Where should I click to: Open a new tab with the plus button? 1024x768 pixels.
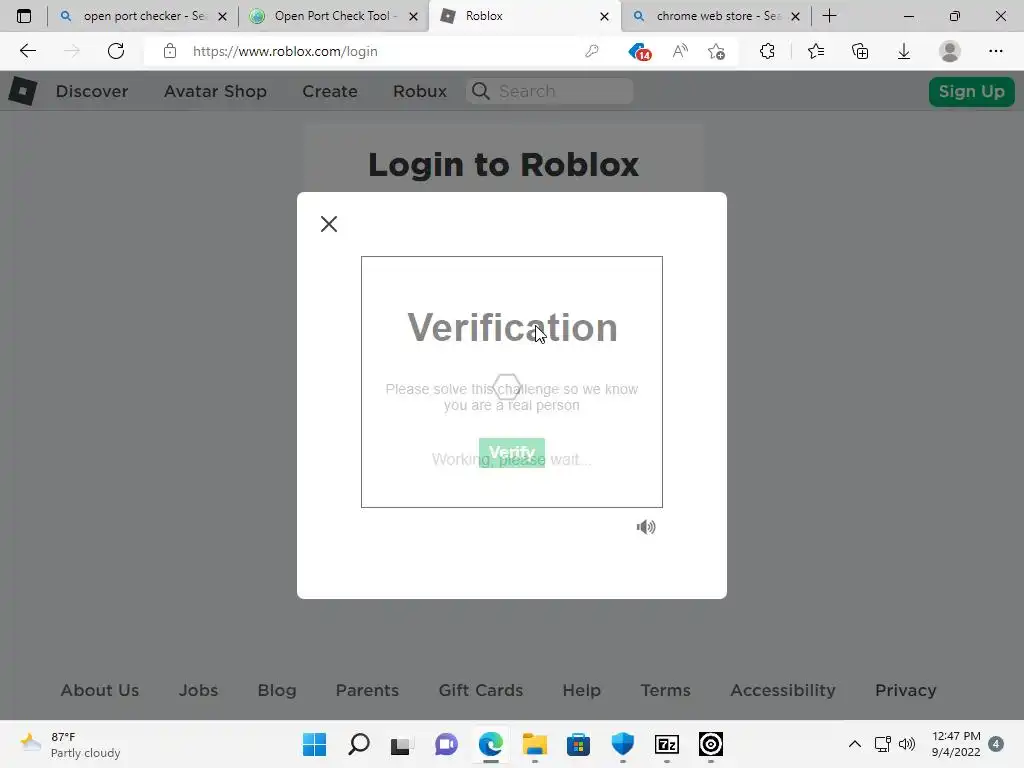[x=829, y=16]
